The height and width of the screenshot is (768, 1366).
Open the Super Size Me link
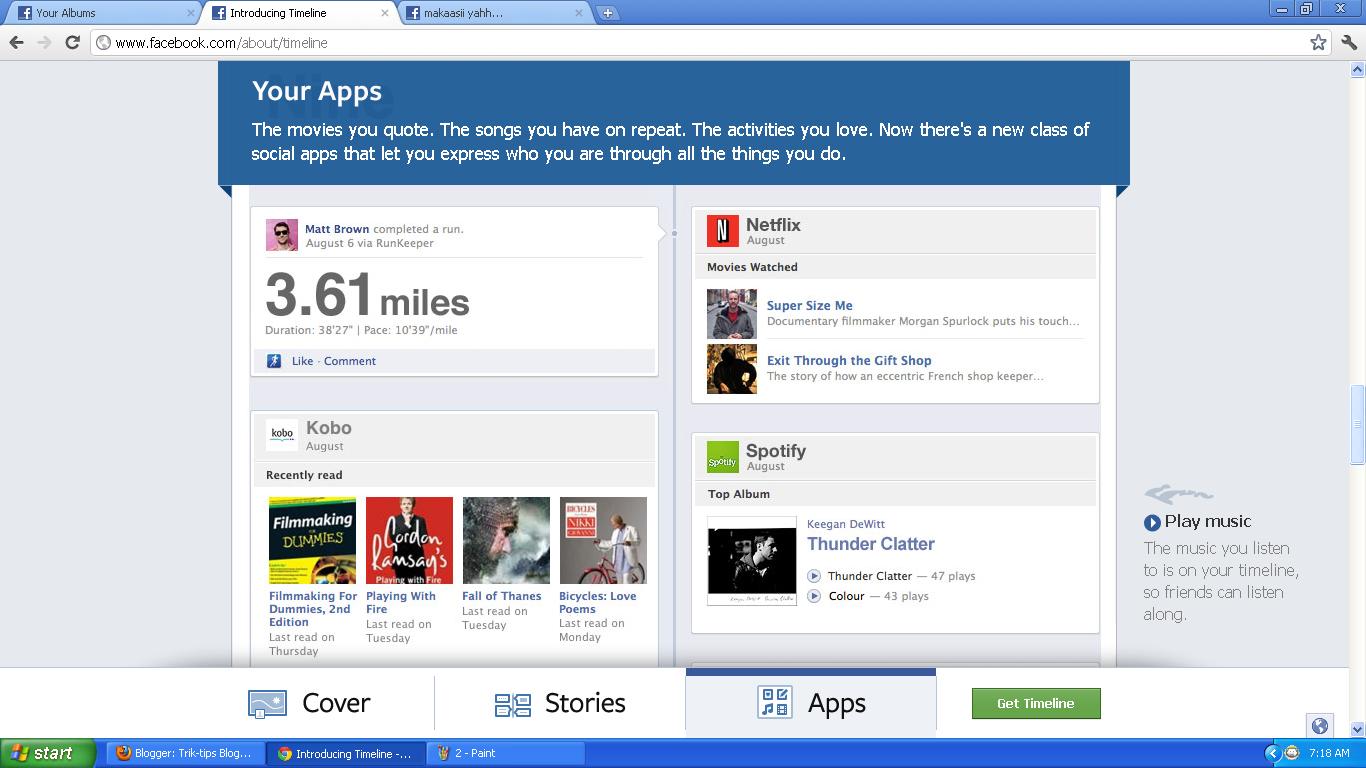(x=810, y=306)
